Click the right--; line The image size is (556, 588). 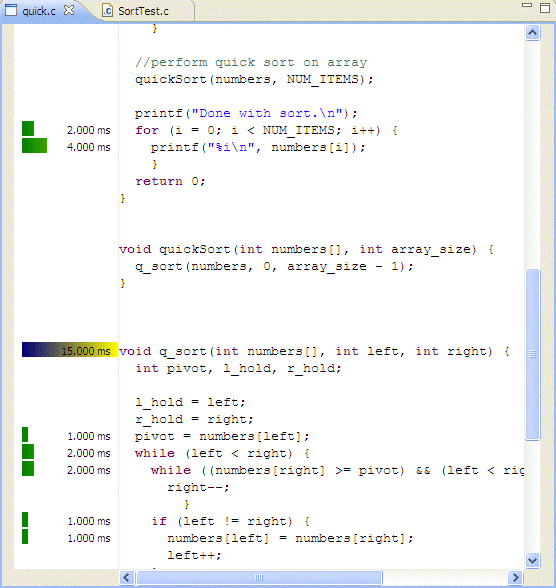[198, 487]
